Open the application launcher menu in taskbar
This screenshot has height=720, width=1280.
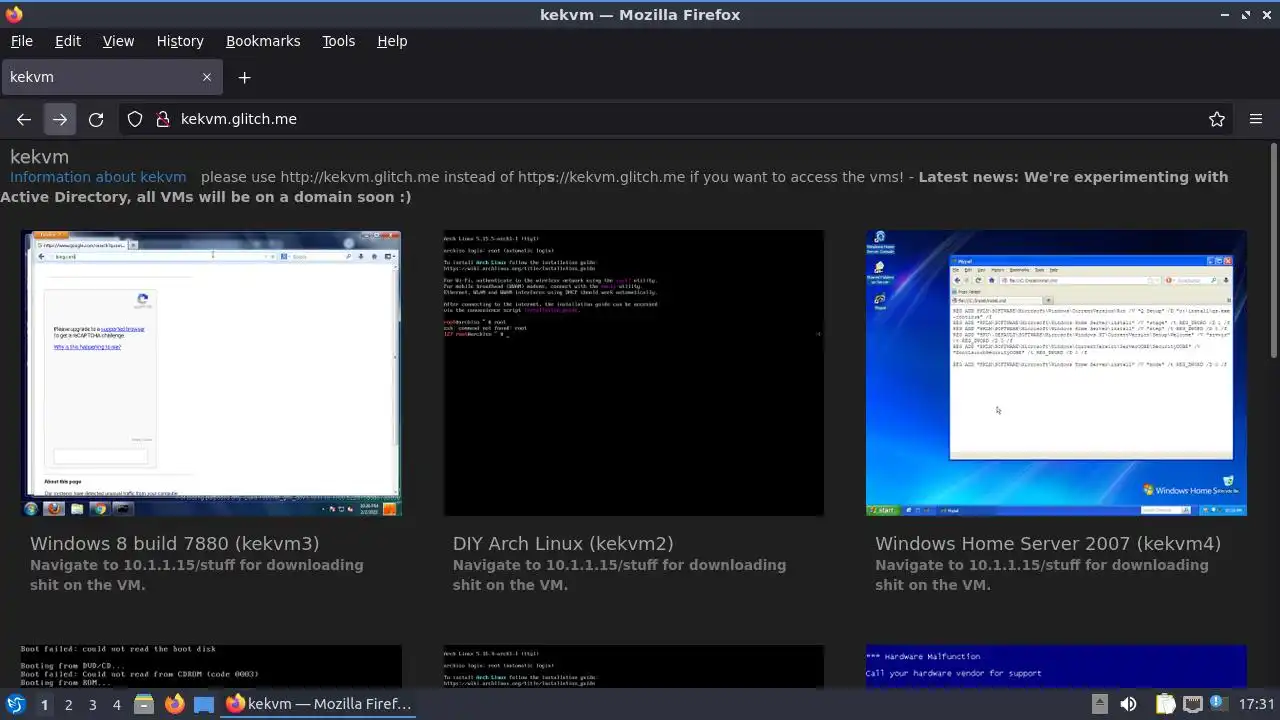pyautogui.click(x=15, y=704)
